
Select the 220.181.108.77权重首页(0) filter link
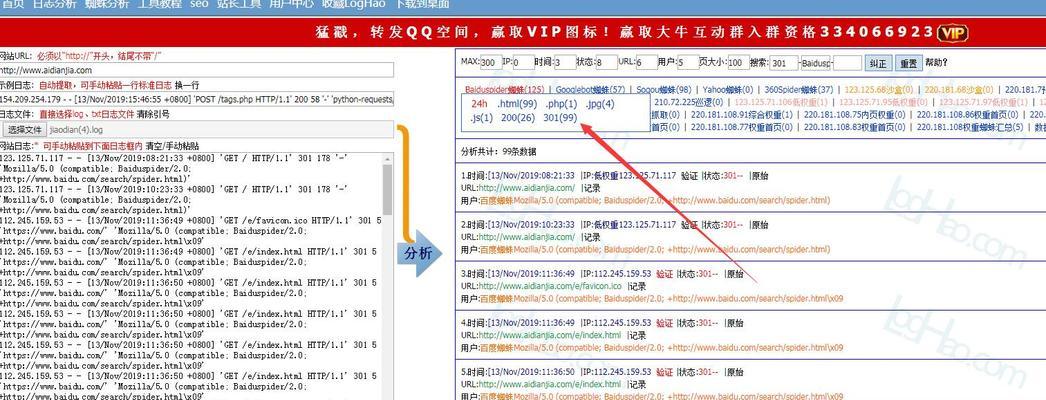point(742,127)
